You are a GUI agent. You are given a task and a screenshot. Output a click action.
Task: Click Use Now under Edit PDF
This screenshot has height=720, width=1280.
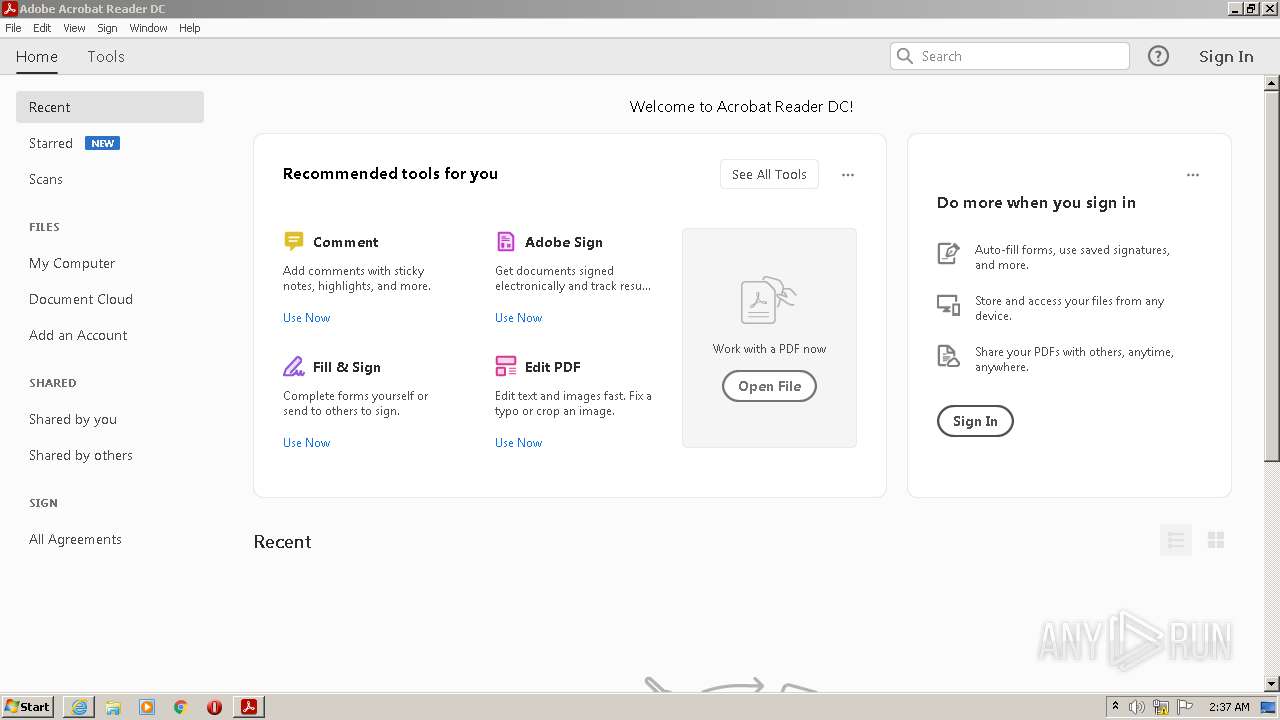coord(518,443)
